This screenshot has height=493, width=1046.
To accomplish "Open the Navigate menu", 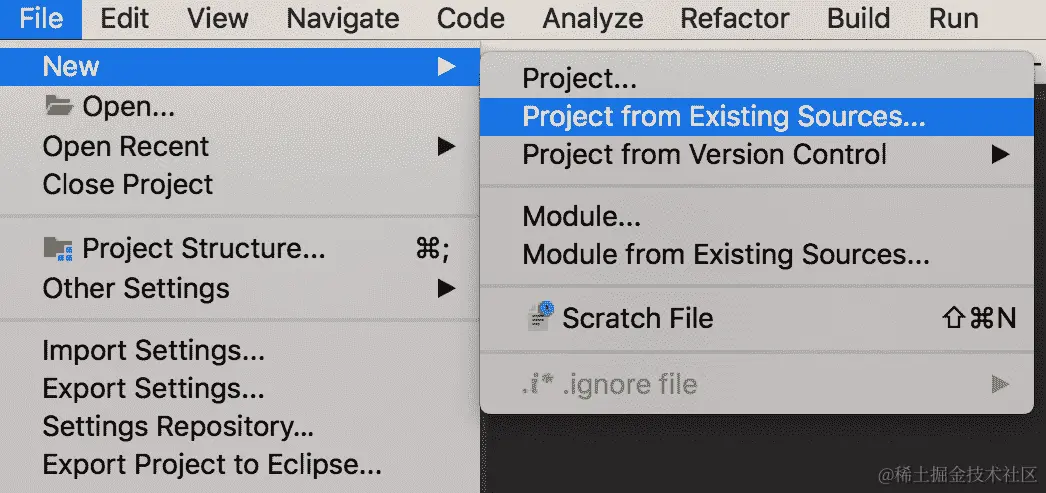I will (342, 18).
